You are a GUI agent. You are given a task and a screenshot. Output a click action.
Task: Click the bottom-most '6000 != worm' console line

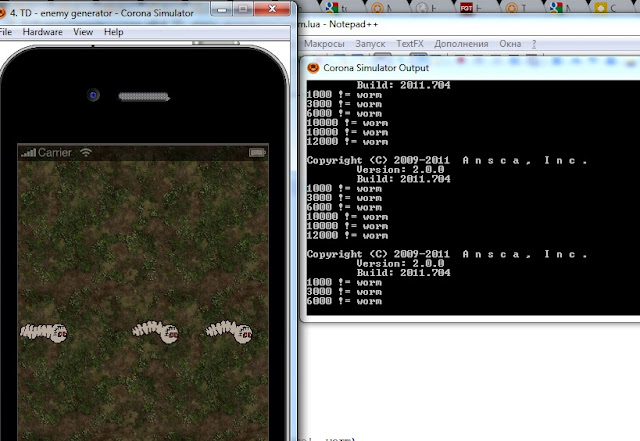(344, 301)
